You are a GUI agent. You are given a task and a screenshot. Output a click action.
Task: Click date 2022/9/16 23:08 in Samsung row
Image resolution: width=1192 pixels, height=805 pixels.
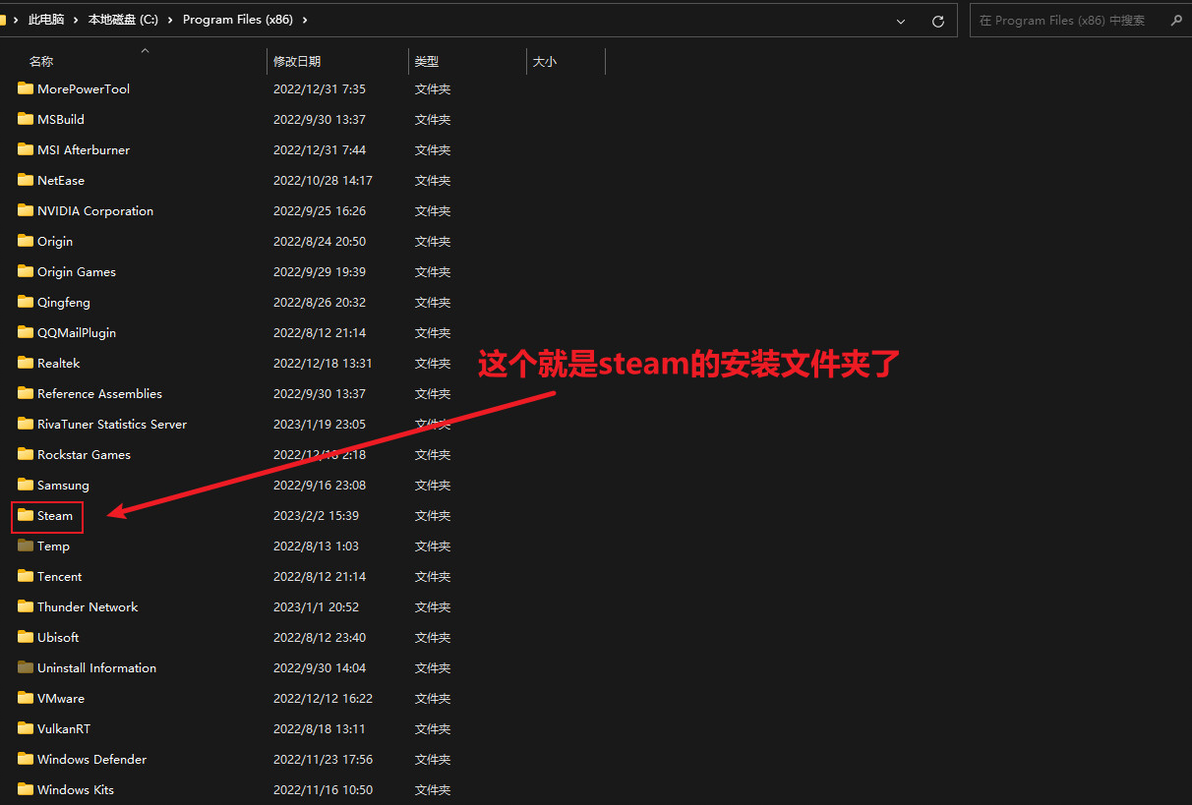(319, 484)
